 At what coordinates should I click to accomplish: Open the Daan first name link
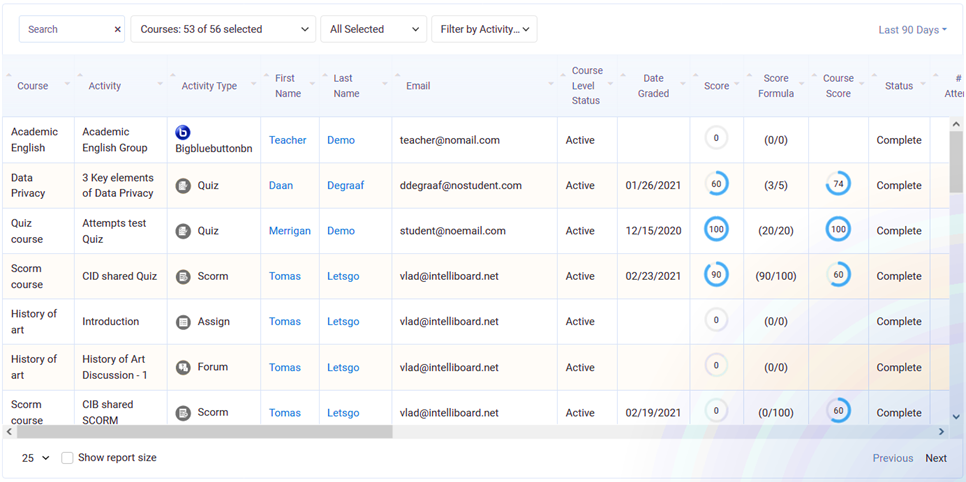click(281, 186)
